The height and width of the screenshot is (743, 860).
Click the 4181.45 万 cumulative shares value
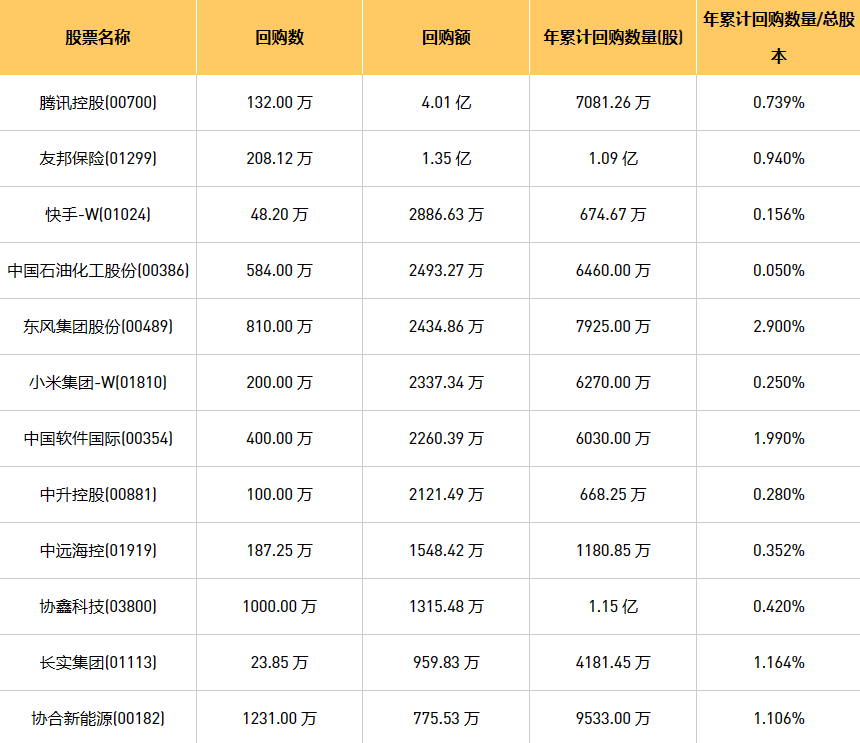click(613, 662)
